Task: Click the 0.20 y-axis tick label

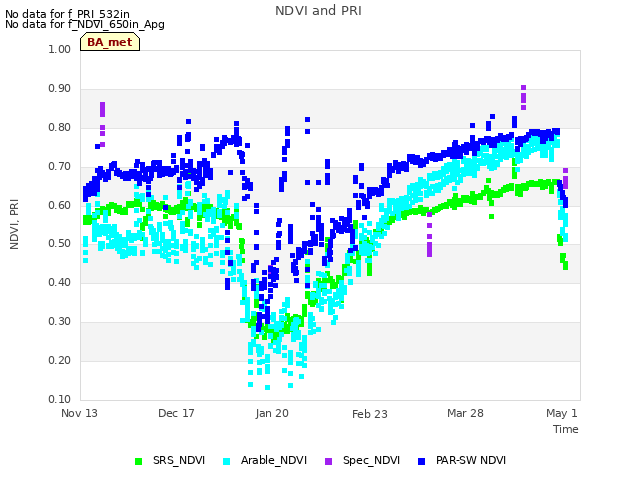Action: [x=60, y=360]
